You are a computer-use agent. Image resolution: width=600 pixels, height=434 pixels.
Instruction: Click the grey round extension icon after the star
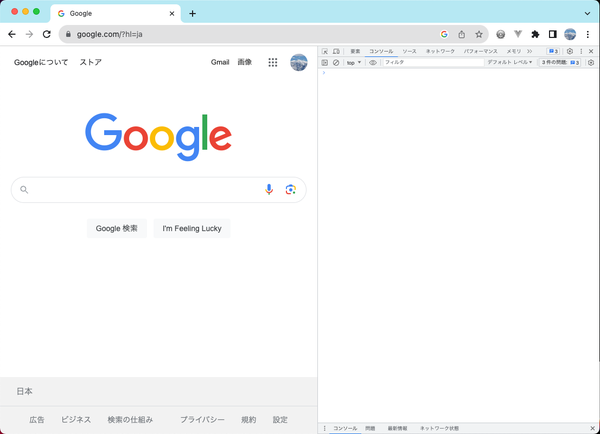(x=500, y=34)
